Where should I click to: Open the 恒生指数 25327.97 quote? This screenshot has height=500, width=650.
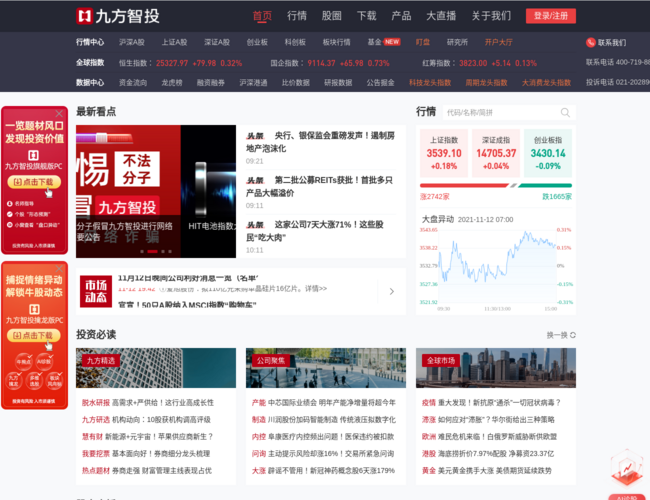coord(180,63)
